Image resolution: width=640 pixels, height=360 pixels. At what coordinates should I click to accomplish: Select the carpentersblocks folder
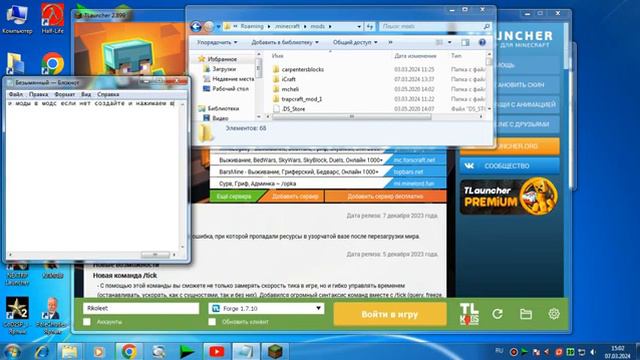tap(302, 69)
